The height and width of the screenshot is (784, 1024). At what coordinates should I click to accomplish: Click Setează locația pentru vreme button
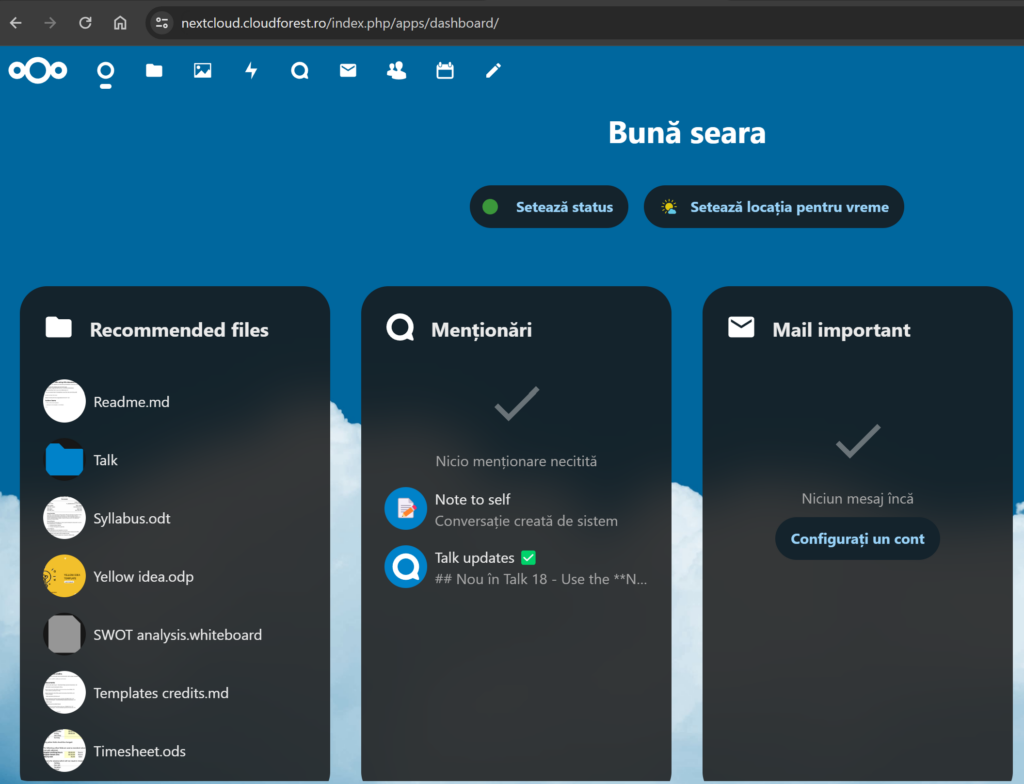(774, 207)
